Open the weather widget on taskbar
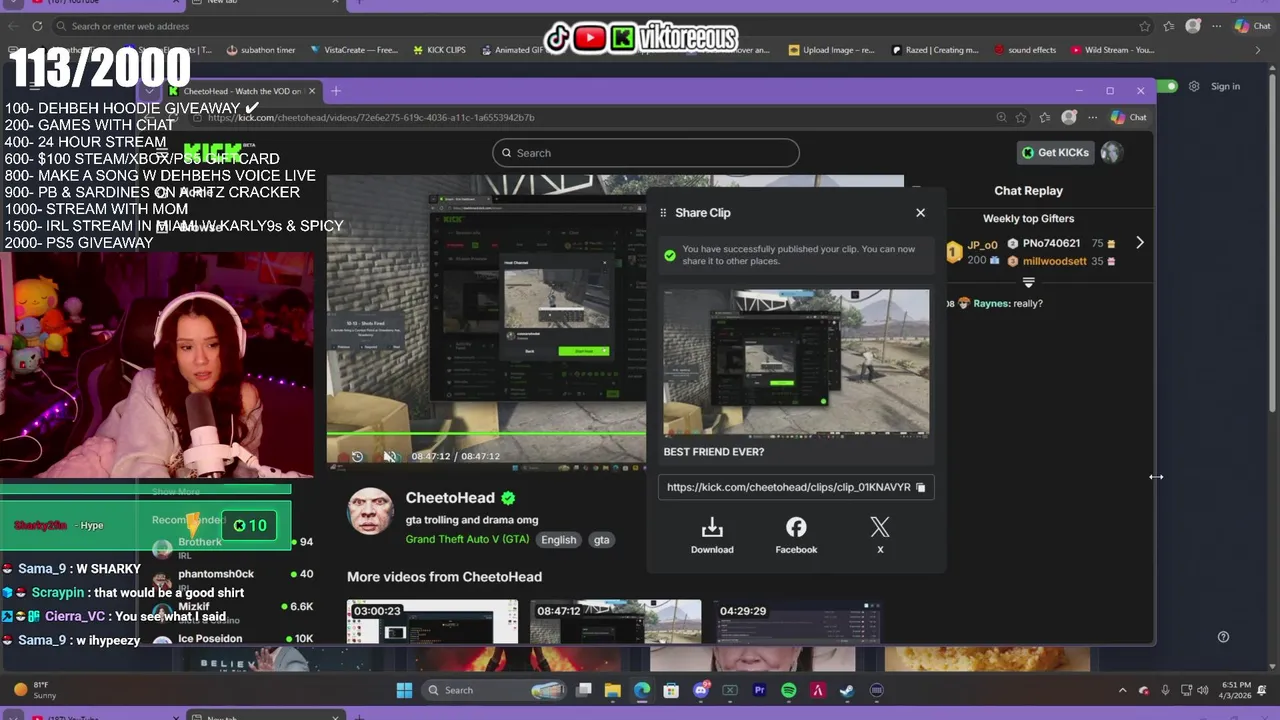The width and height of the screenshot is (1280, 720). pos(35,690)
